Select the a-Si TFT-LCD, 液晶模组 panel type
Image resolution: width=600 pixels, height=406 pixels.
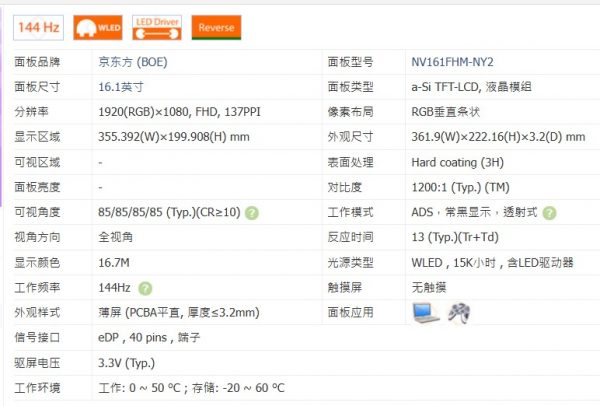point(471,87)
